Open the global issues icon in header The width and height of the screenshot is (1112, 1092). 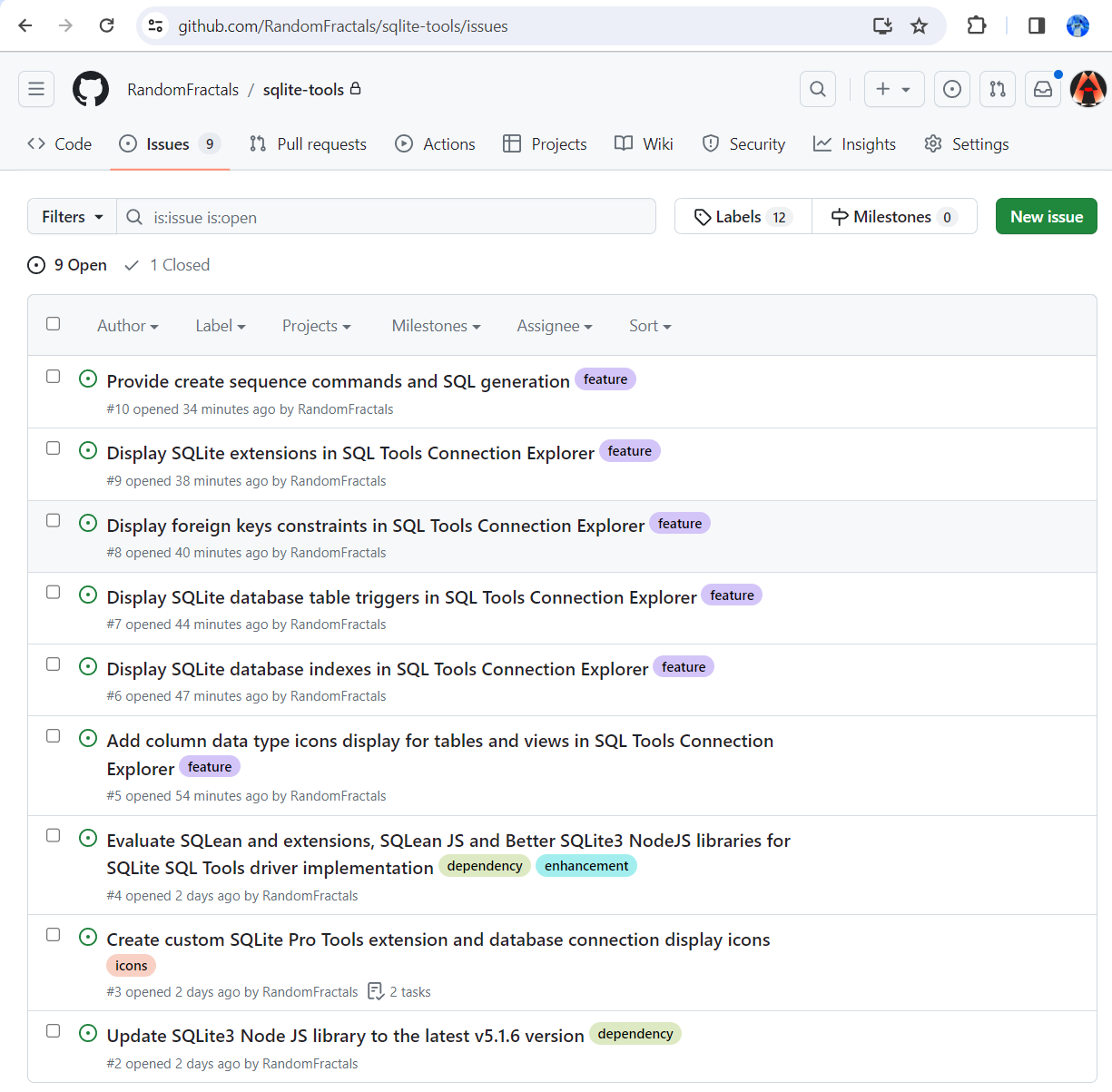point(952,89)
